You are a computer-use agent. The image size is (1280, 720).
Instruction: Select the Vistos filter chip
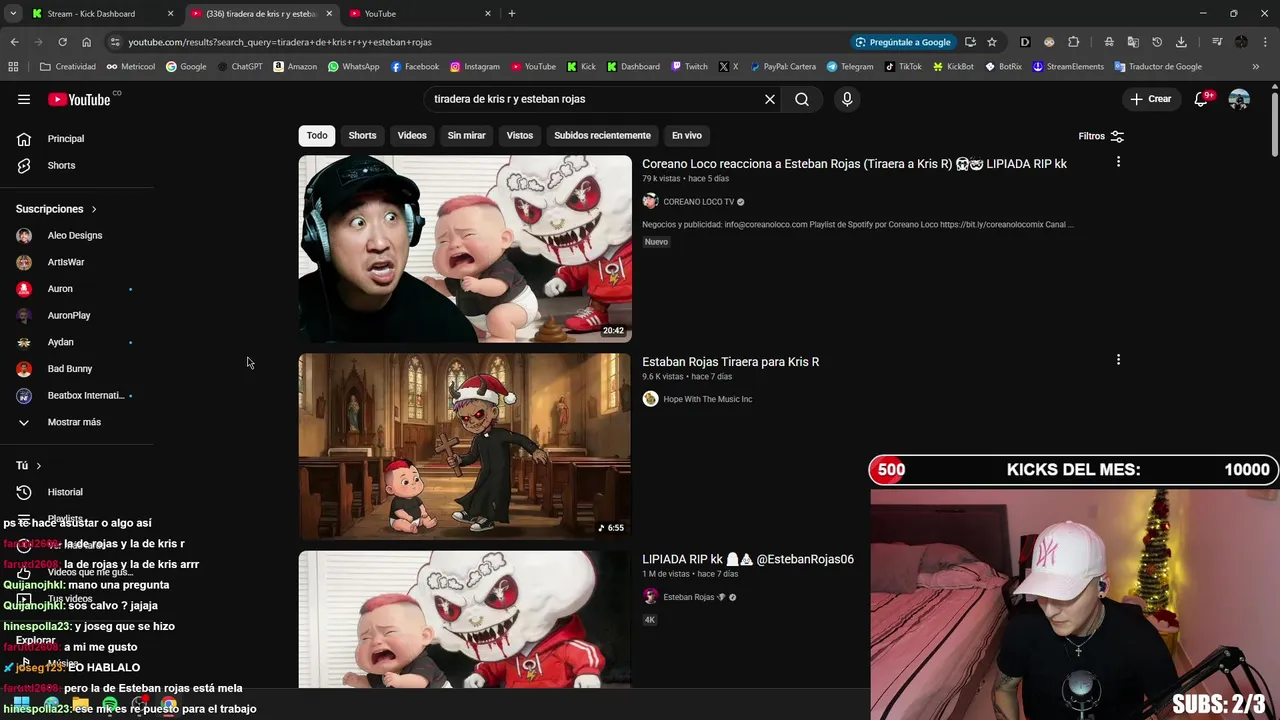(x=520, y=135)
